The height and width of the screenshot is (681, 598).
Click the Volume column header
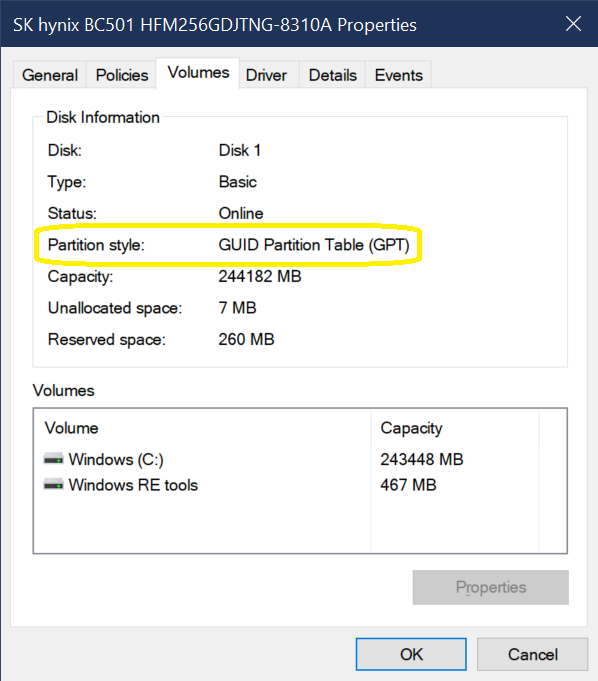tap(202, 428)
